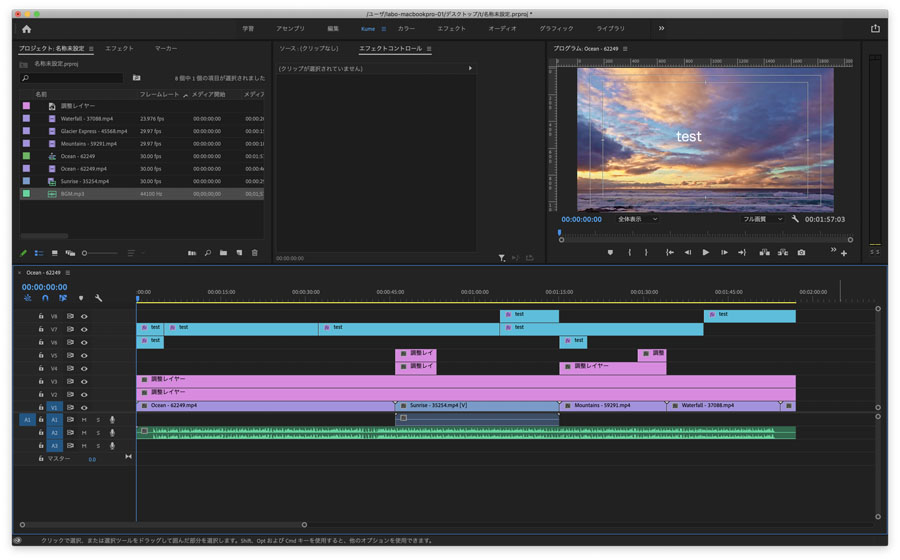Add marker in the program monitor
Screen dimensions: 900x560
click(610, 252)
